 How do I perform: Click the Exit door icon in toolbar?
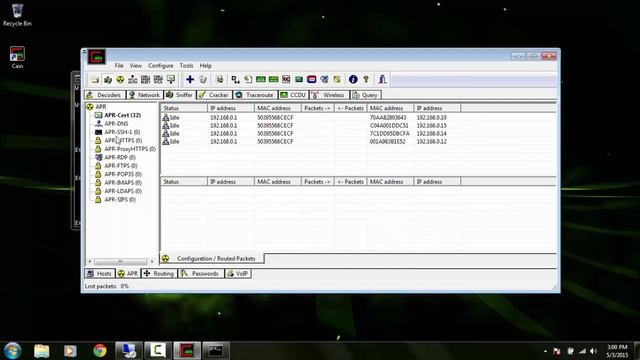click(382, 80)
